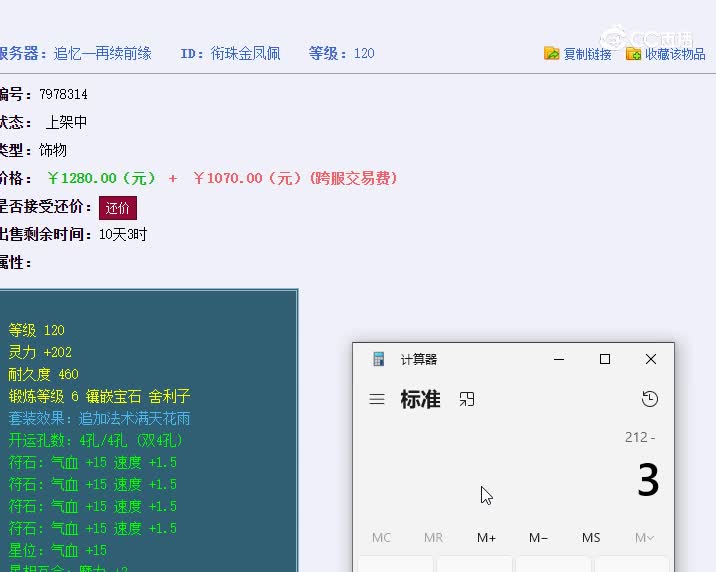Click the 计算器 window title
Screen dimensions: 716x572
[x=419, y=359]
